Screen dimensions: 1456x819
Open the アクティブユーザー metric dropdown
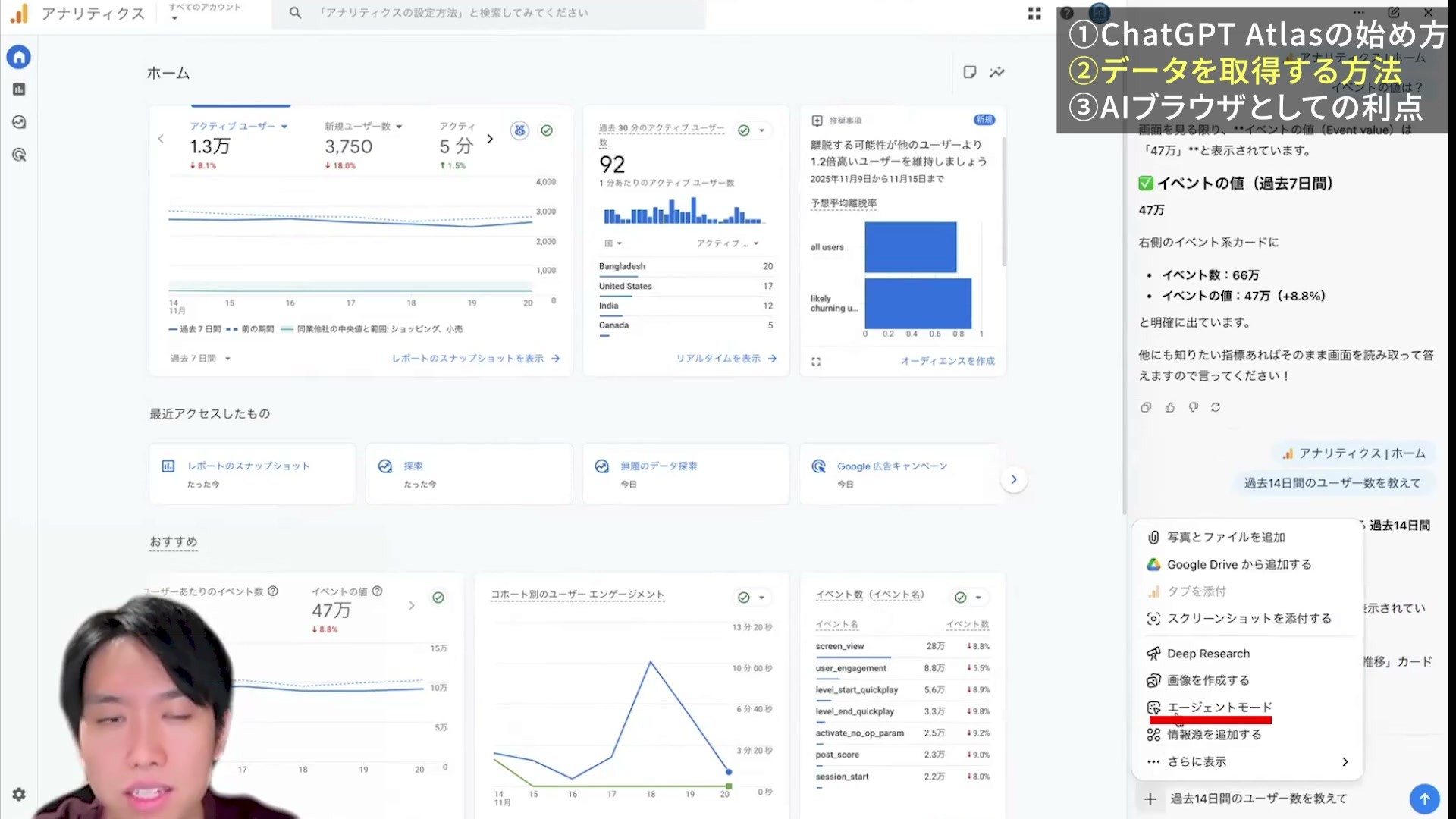click(x=238, y=127)
